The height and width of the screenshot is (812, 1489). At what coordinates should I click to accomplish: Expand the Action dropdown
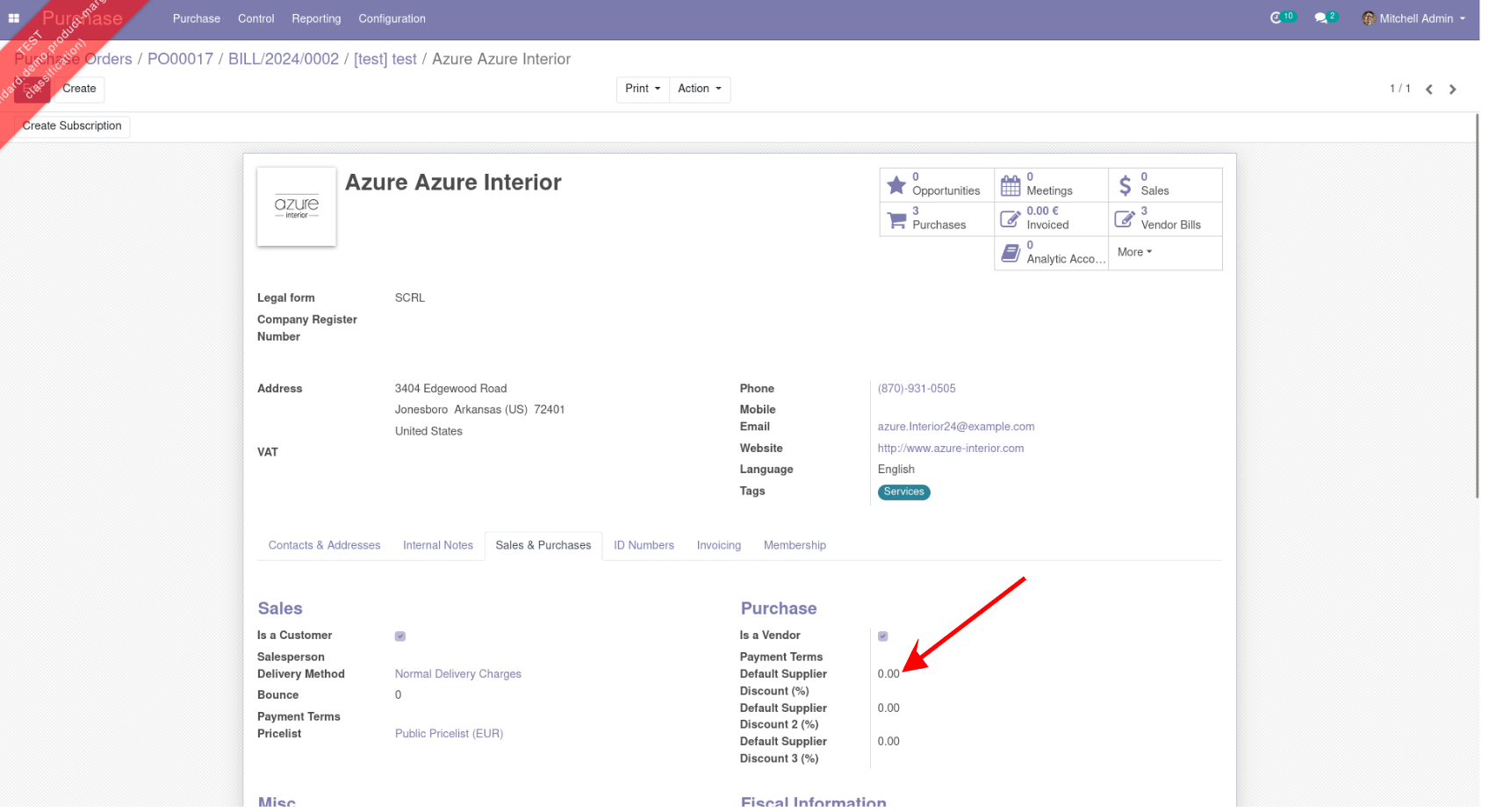pyautogui.click(x=700, y=89)
